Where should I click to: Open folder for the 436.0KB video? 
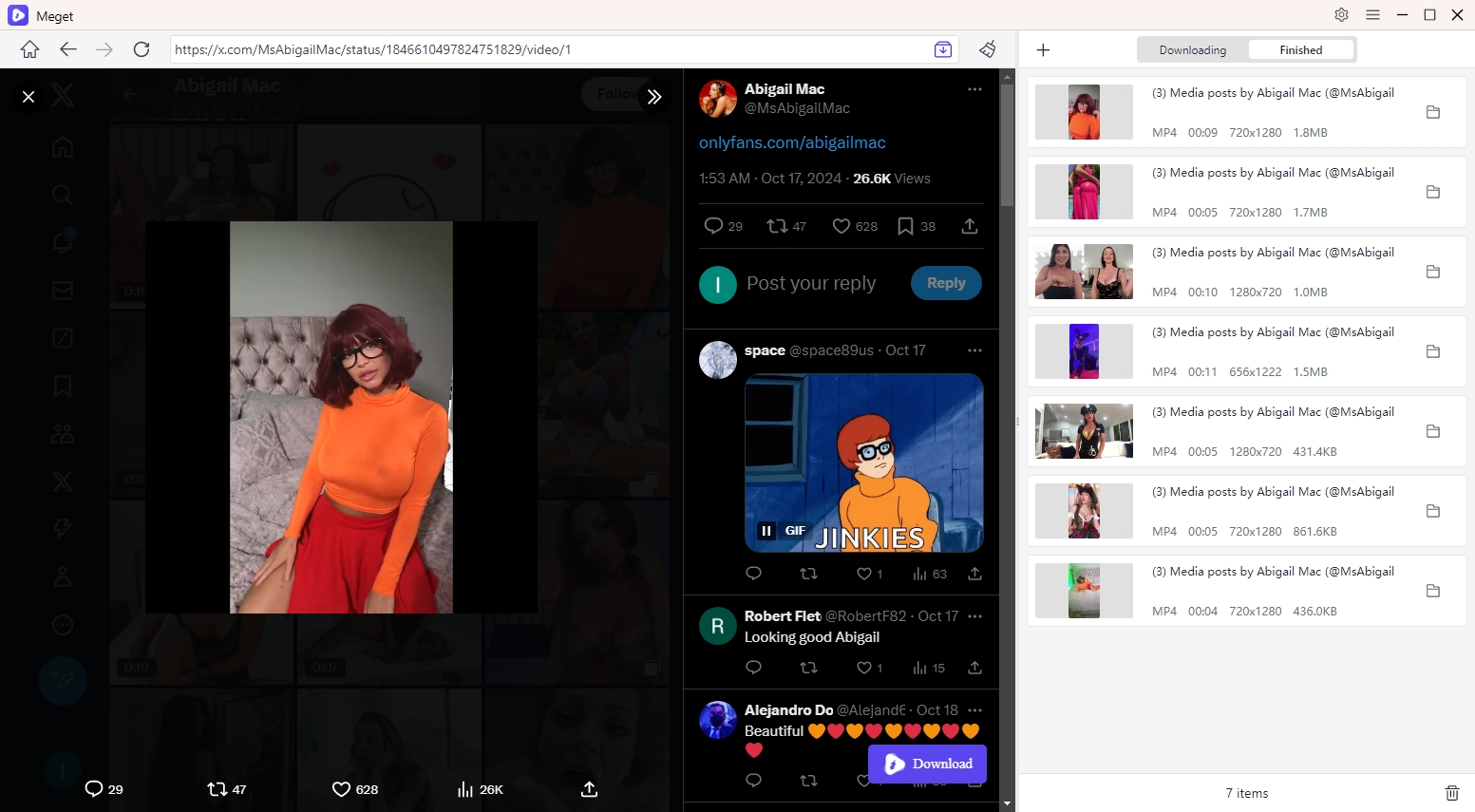coord(1433,591)
